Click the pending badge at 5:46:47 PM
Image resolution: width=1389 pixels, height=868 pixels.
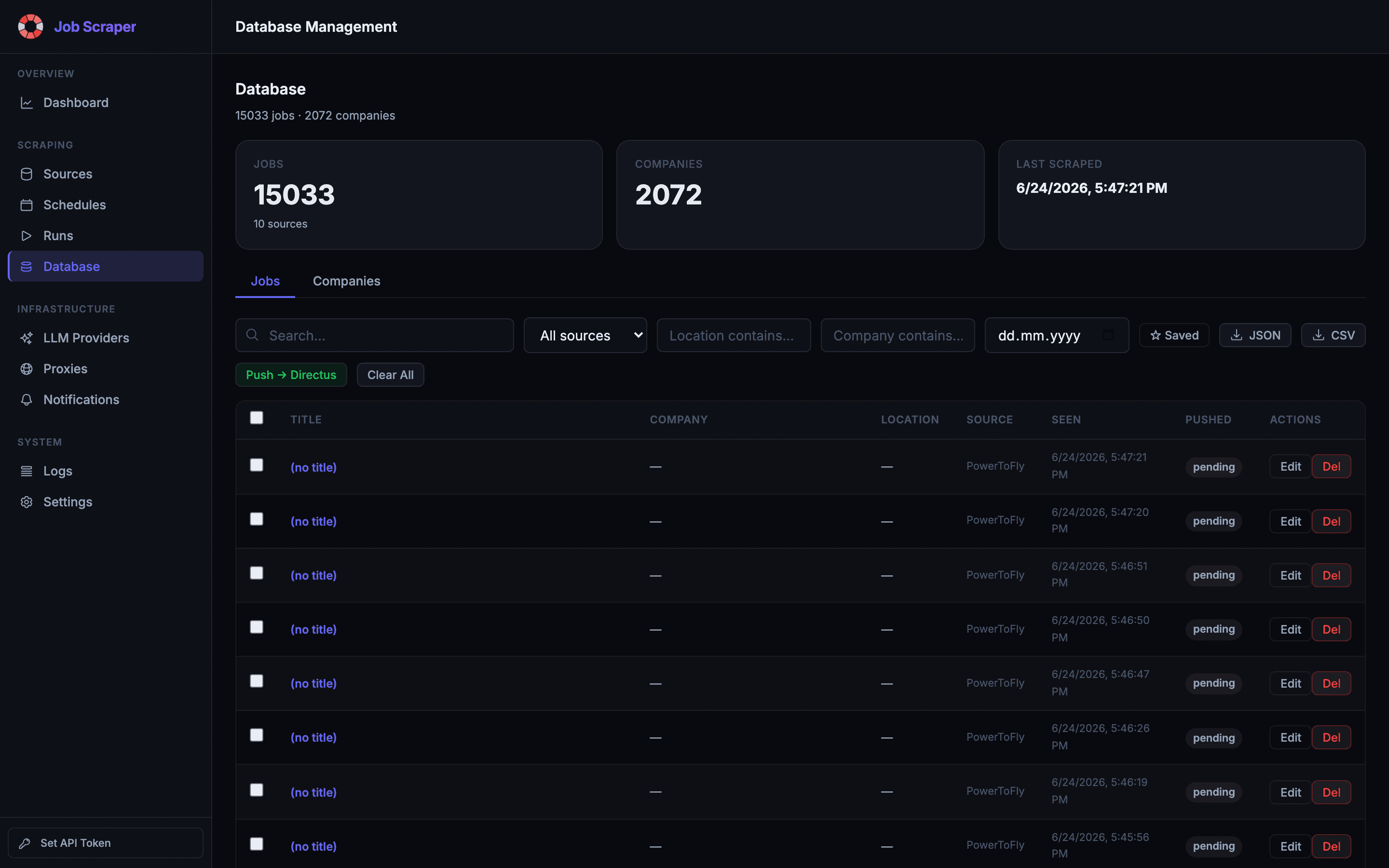click(x=1213, y=683)
